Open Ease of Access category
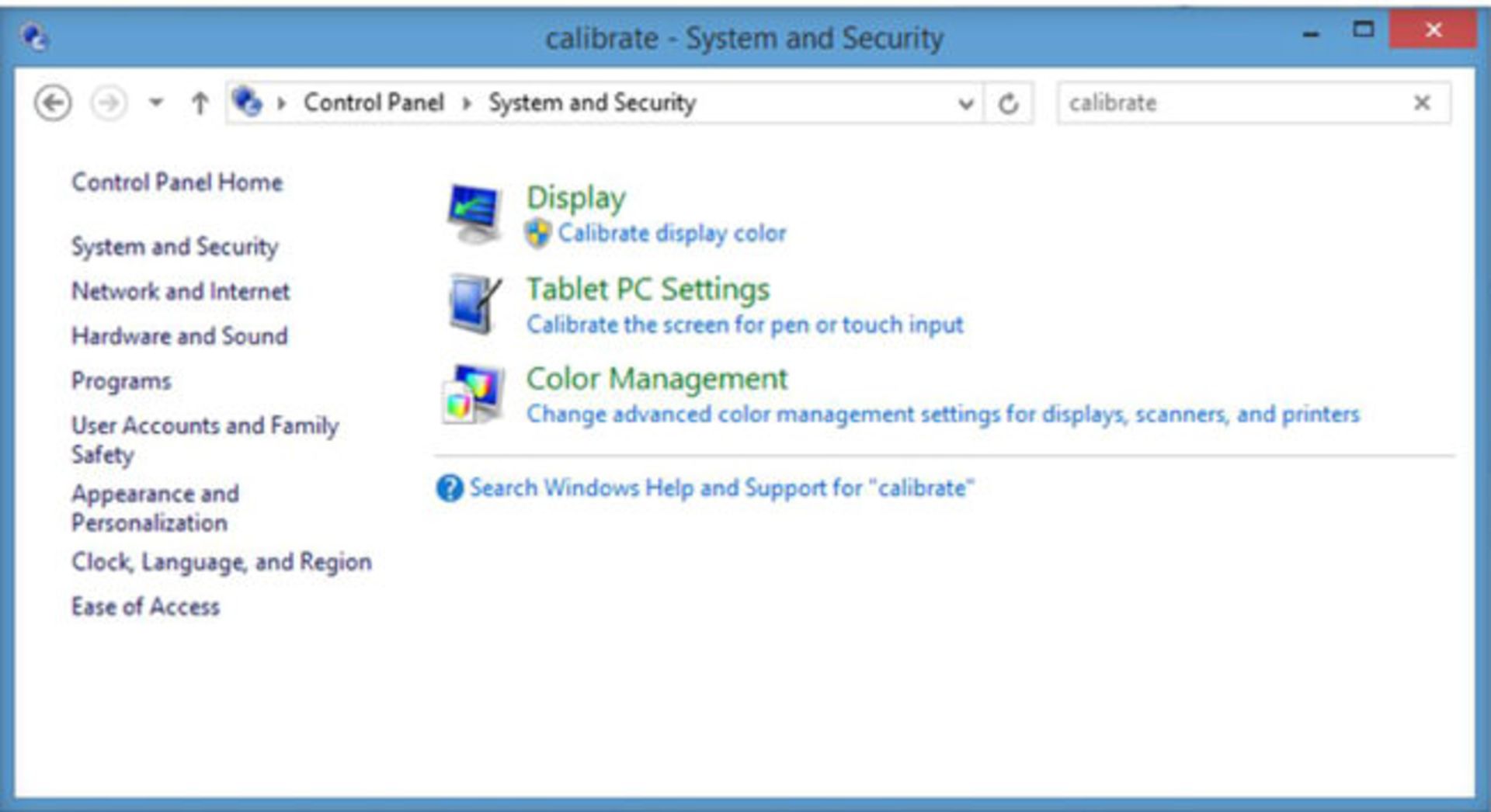The height and width of the screenshot is (812, 1491). (145, 606)
